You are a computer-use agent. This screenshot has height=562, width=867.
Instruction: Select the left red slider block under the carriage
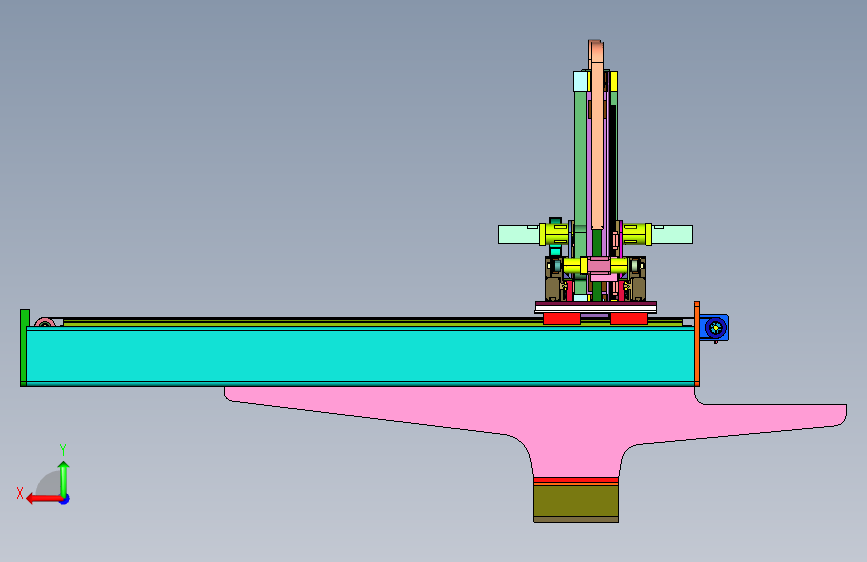[562, 319]
